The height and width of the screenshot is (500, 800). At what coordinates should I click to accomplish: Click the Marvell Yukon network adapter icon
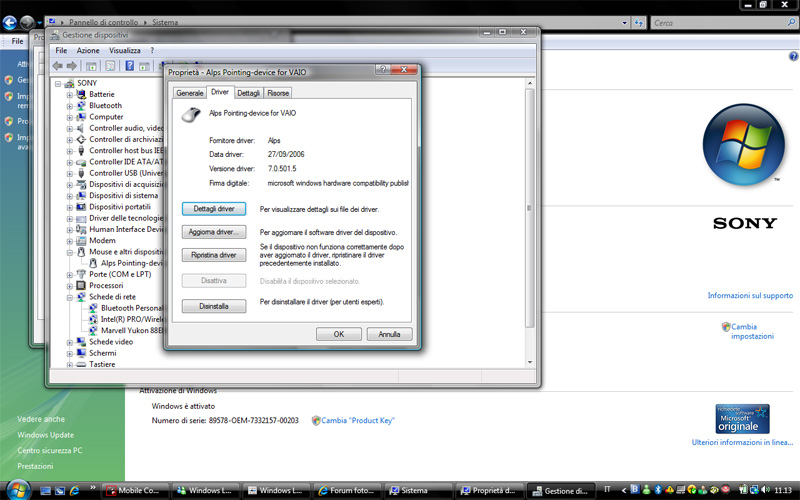coord(93,330)
